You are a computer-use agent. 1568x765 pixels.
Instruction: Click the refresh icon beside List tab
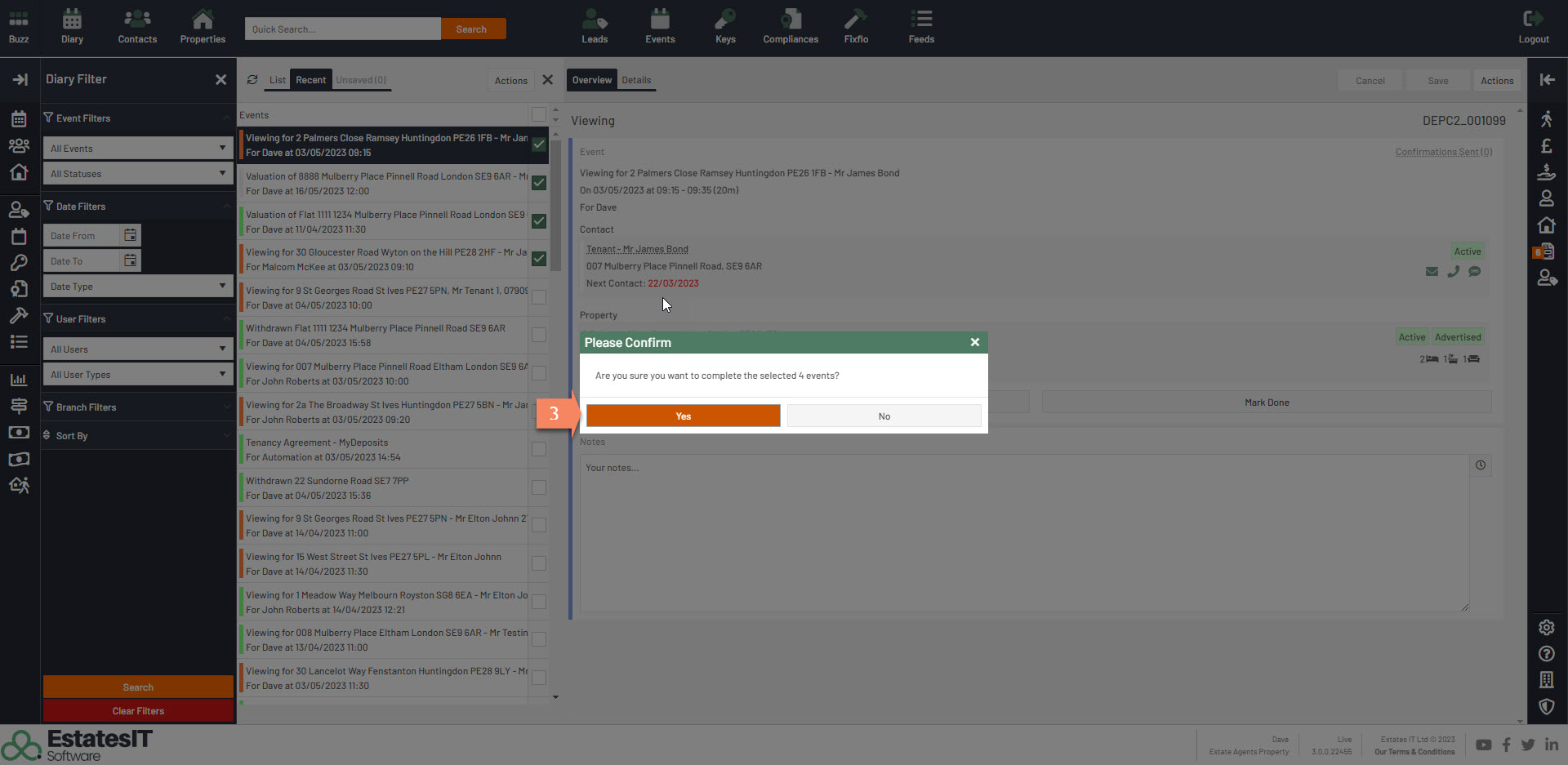click(252, 80)
